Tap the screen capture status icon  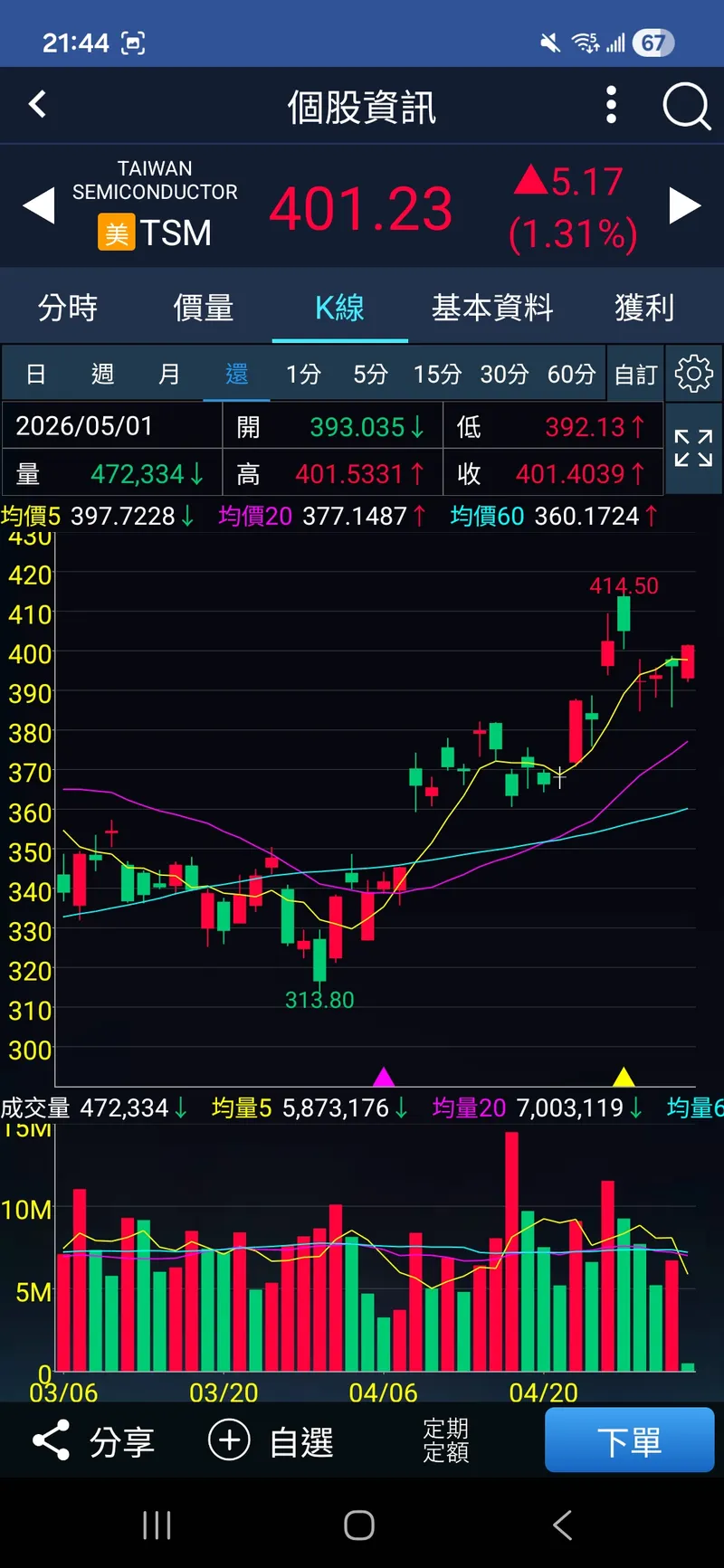133,43
